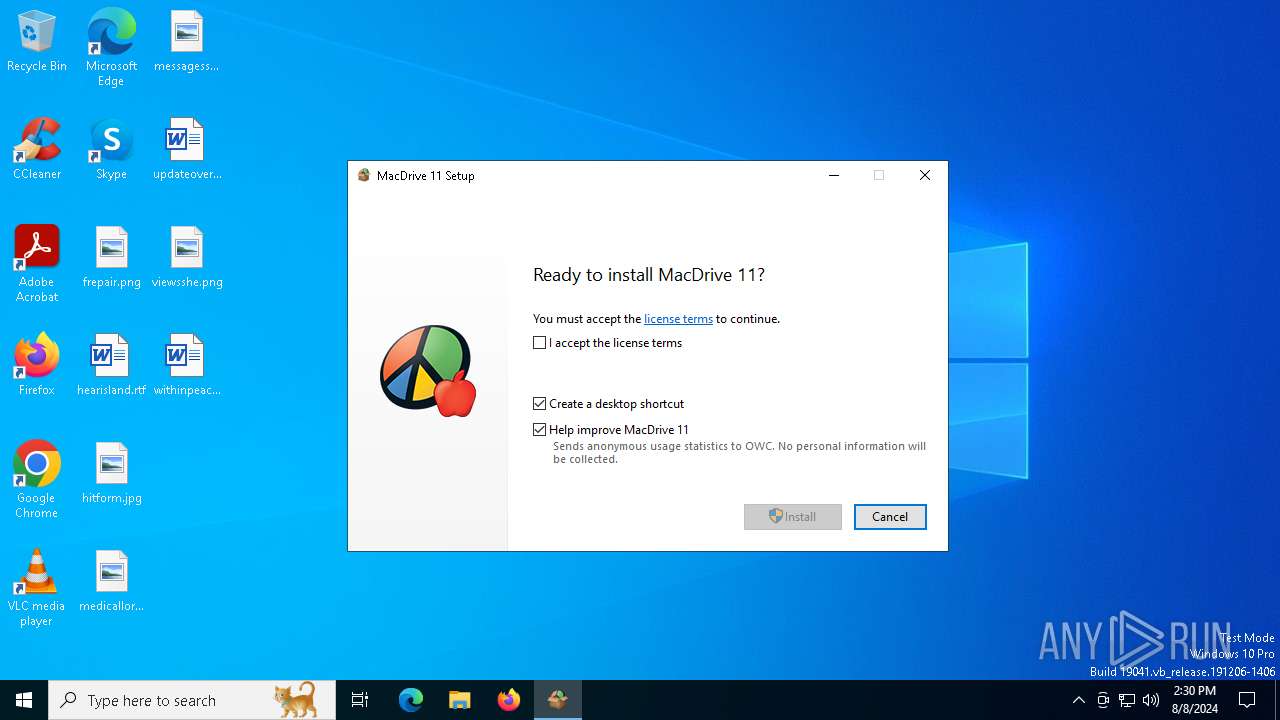Open File Explorer from the taskbar
The image size is (1280, 720).
click(459, 700)
